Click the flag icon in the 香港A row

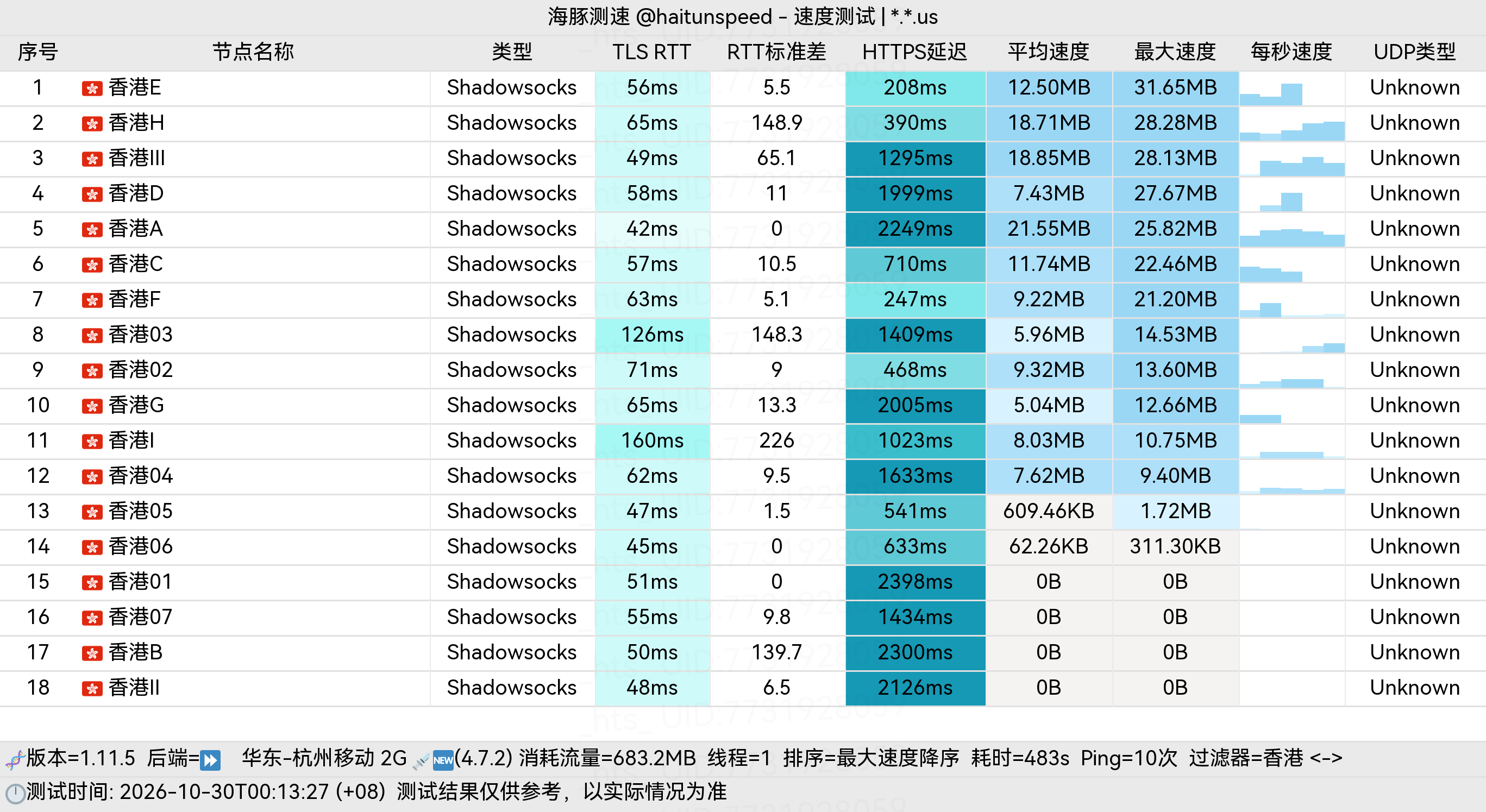pyautogui.click(x=92, y=230)
